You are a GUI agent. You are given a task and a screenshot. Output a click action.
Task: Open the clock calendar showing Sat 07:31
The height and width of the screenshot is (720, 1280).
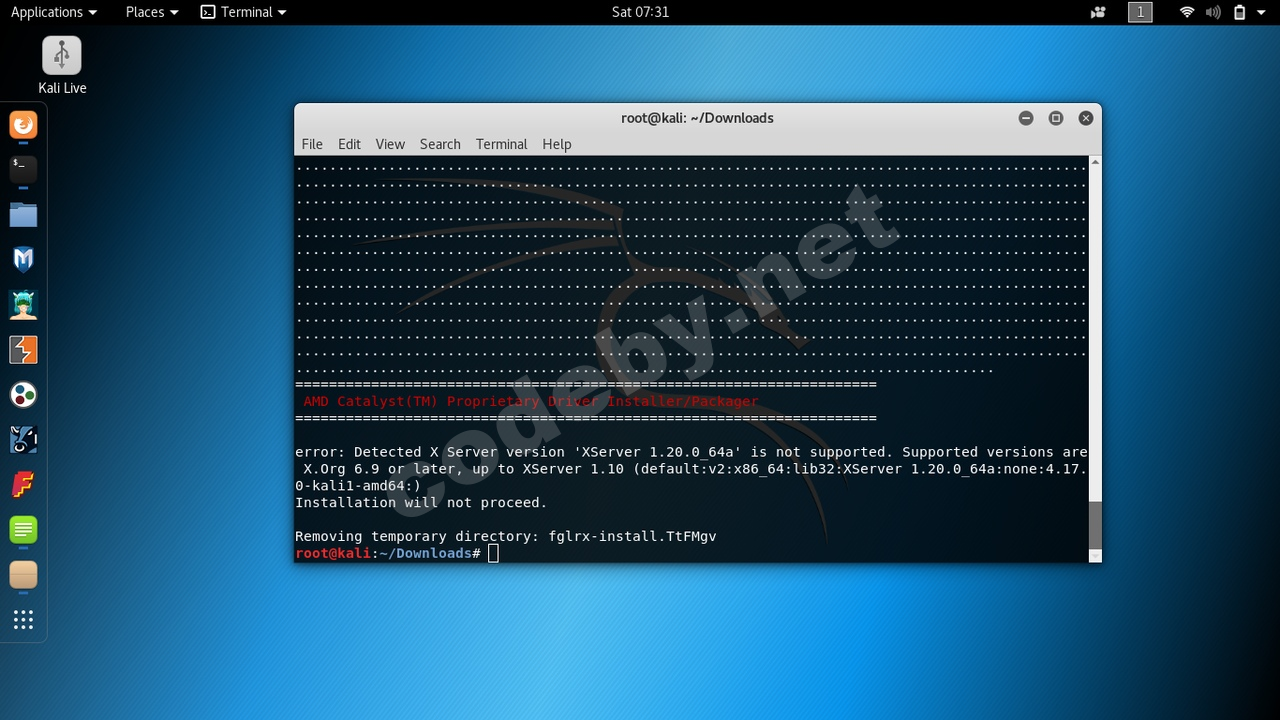pos(640,12)
